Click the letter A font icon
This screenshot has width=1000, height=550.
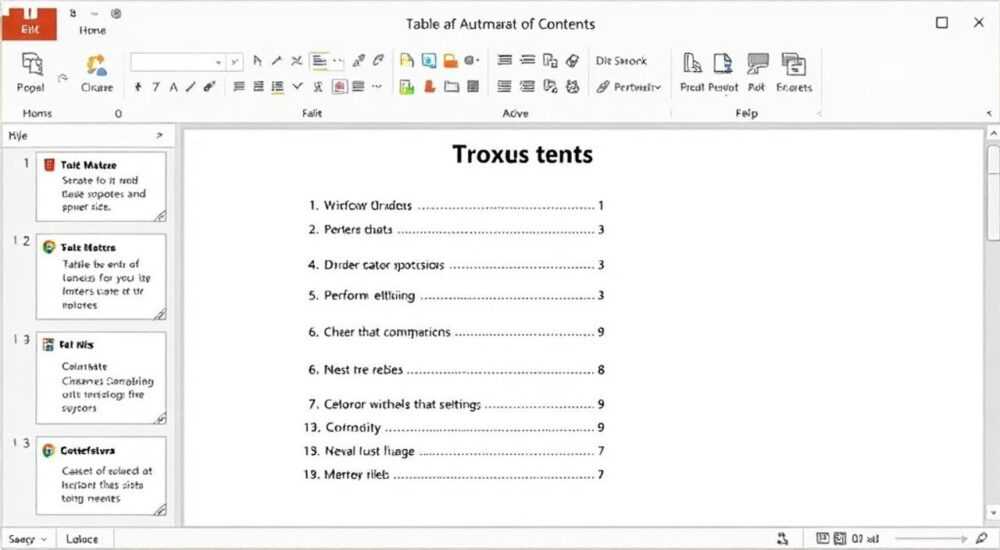(173, 87)
